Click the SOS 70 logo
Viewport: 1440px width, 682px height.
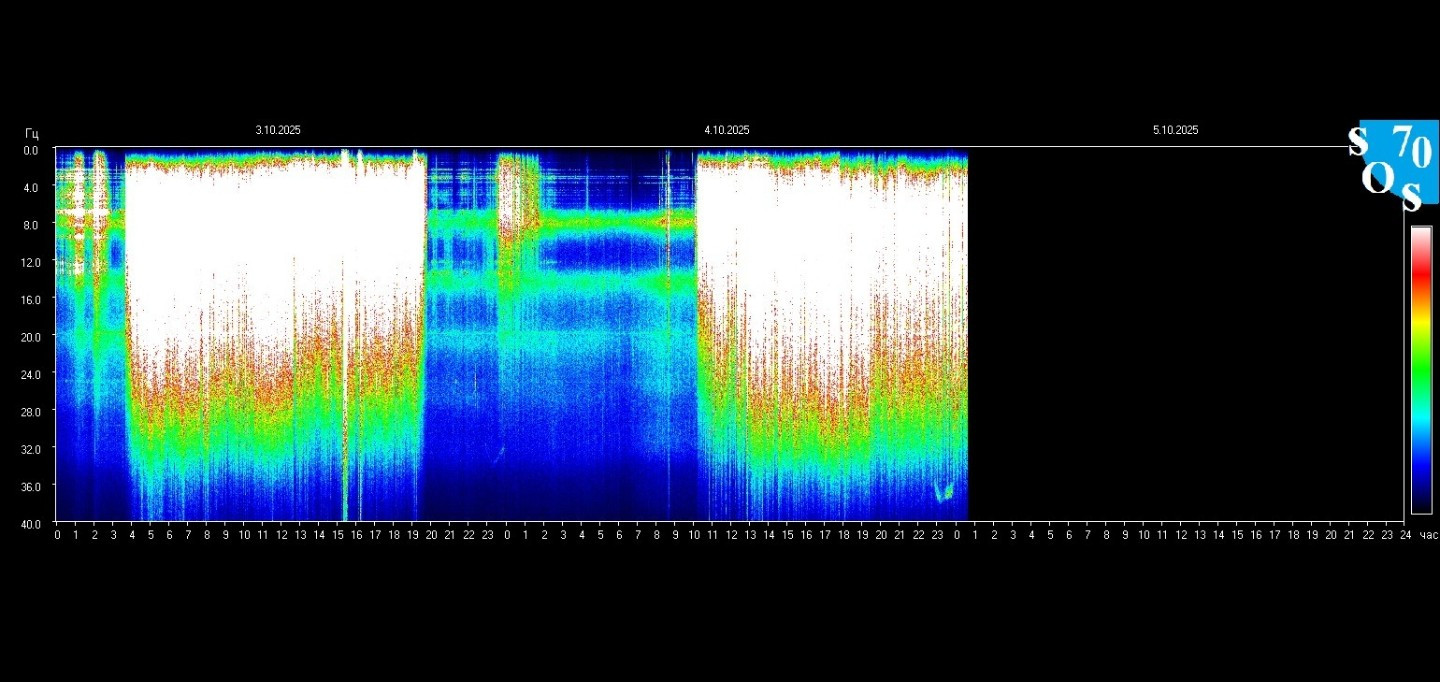pos(1394,166)
